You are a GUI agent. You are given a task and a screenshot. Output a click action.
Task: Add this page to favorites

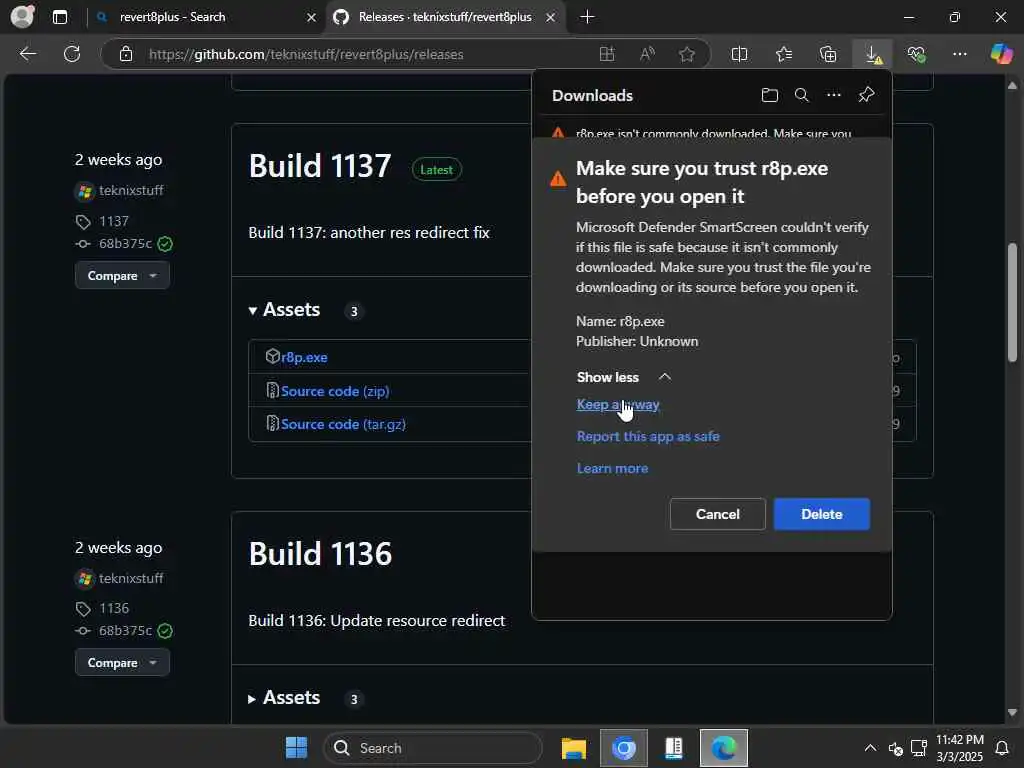(x=686, y=54)
